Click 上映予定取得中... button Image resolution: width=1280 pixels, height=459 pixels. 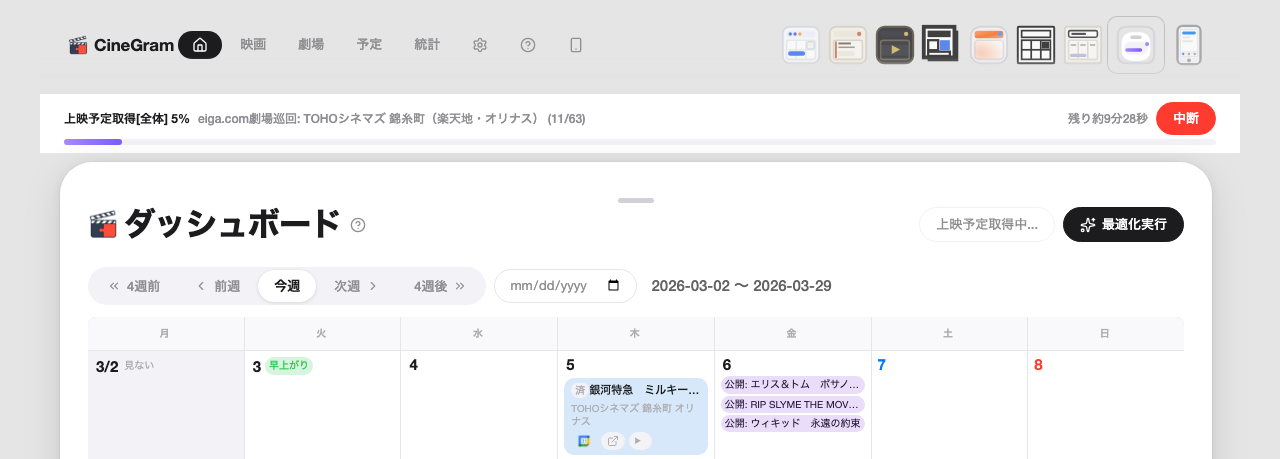coord(987,225)
